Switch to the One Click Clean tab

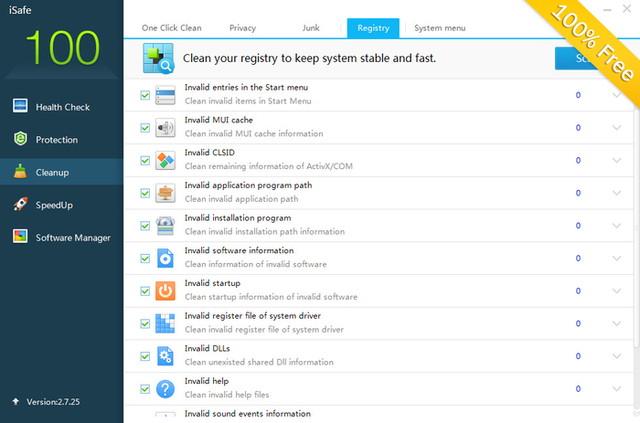171,28
